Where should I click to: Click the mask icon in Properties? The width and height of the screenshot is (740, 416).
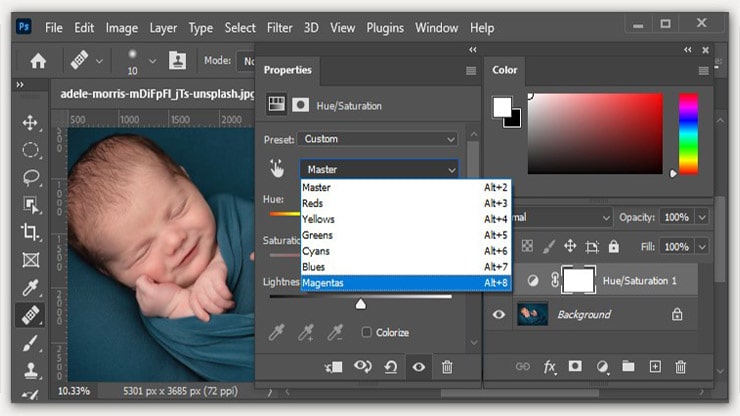pos(300,105)
